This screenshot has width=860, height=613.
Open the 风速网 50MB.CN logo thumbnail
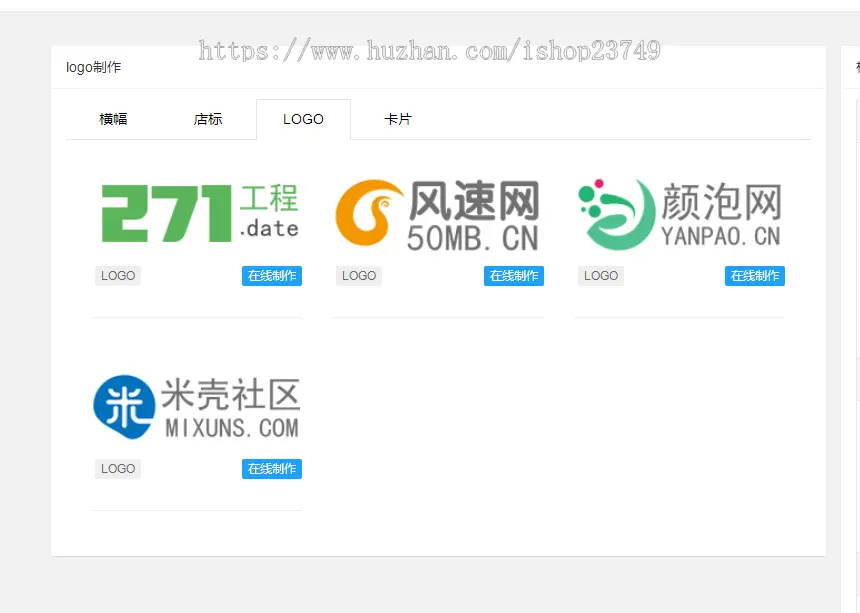pos(438,214)
